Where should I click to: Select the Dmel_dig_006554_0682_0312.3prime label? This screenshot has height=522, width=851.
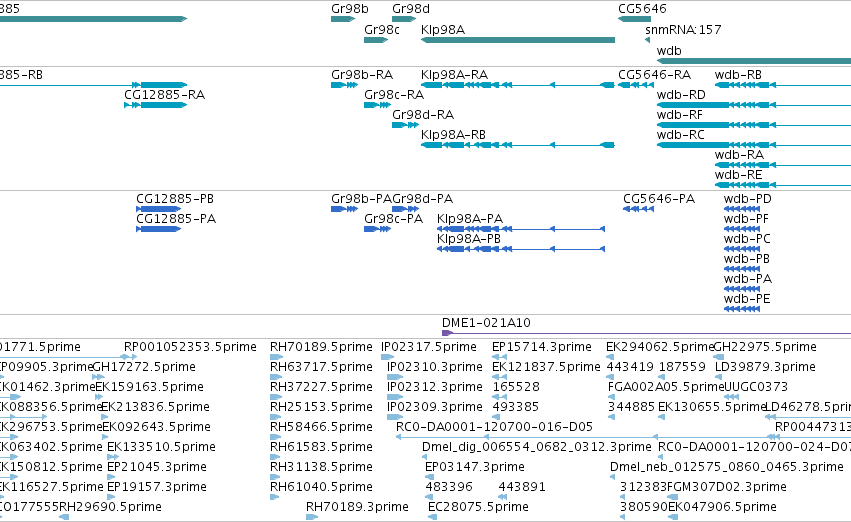[537, 447]
